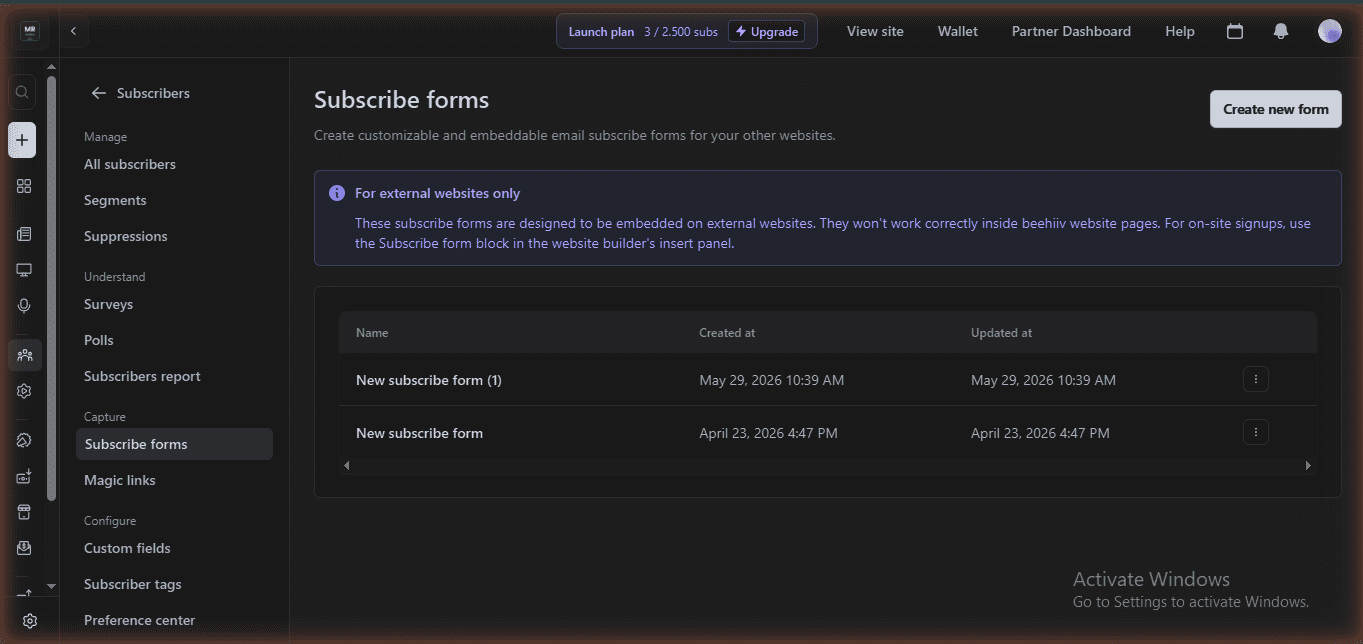The height and width of the screenshot is (644, 1363).
Task: Click Create new form button
Action: (1275, 109)
